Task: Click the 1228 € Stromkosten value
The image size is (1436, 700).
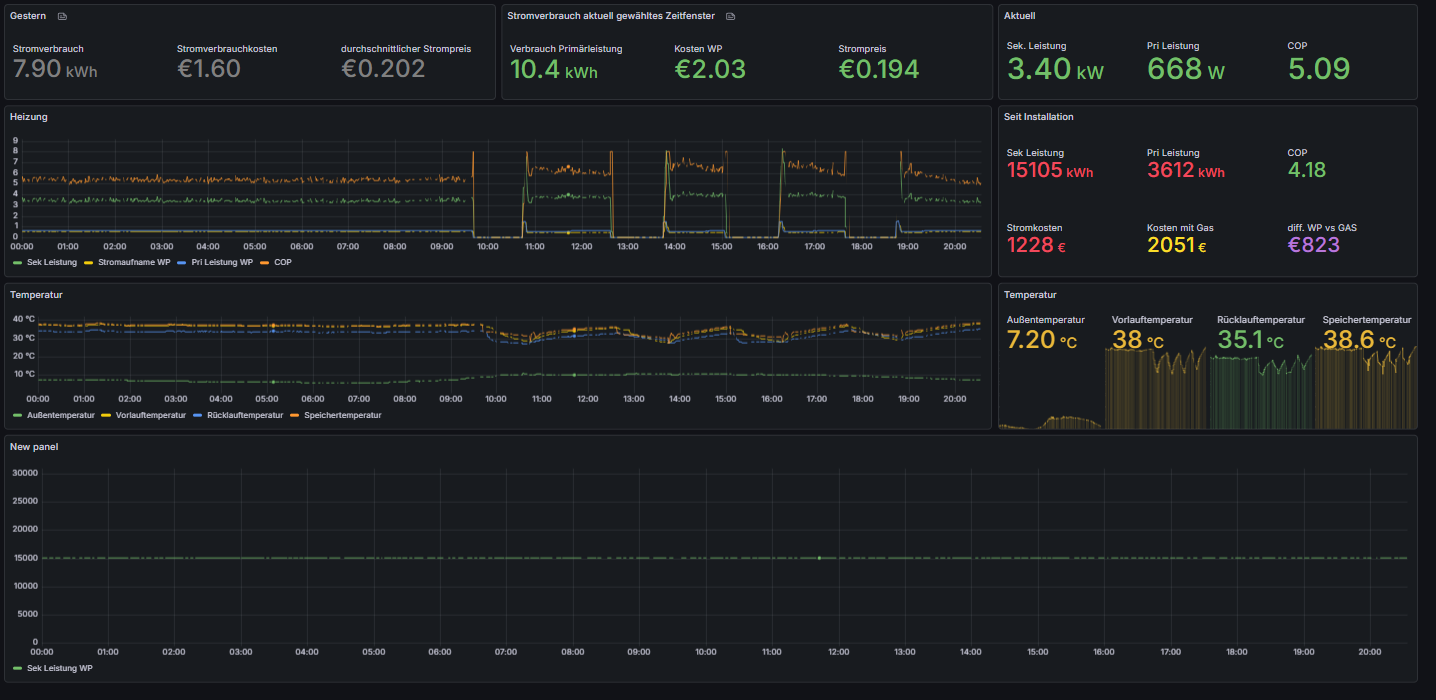Action: (x=1035, y=245)
